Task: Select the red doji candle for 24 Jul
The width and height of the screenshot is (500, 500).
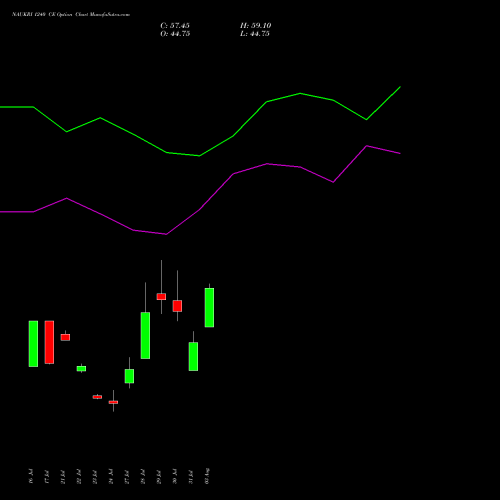Action: tap(113, 402)
